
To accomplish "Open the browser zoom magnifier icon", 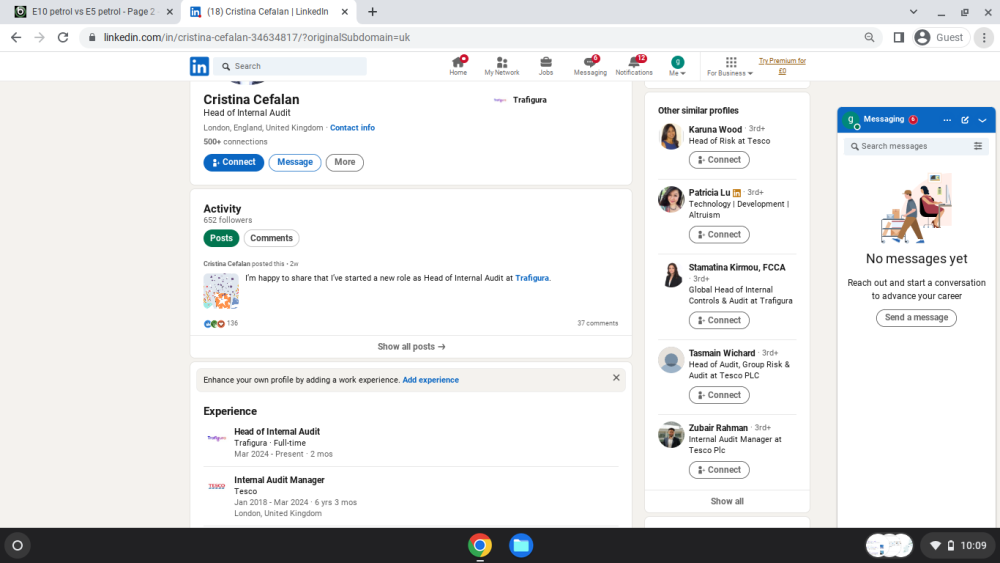I will 869,38.
